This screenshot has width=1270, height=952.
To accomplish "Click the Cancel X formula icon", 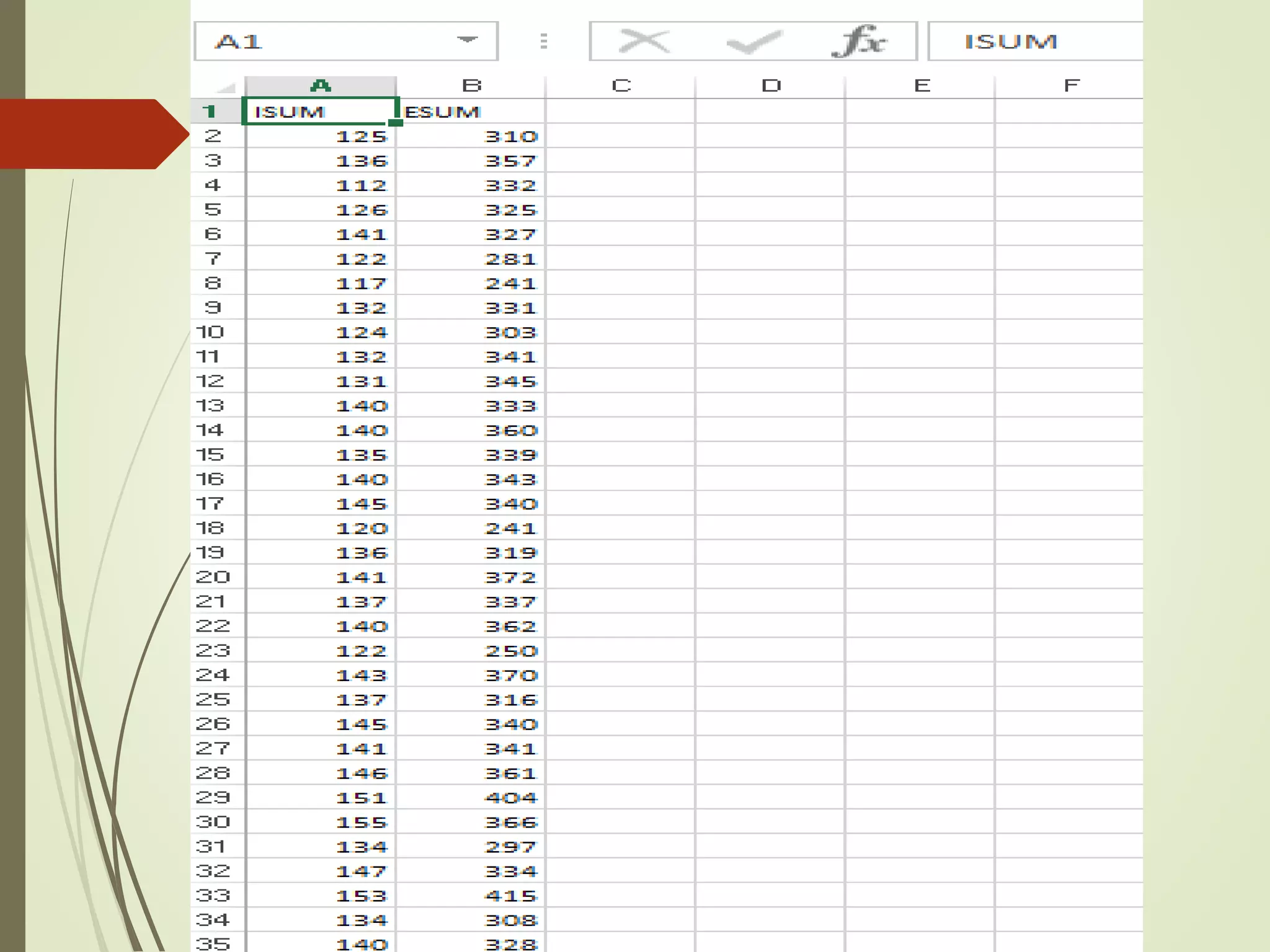I will click(644, 42).
